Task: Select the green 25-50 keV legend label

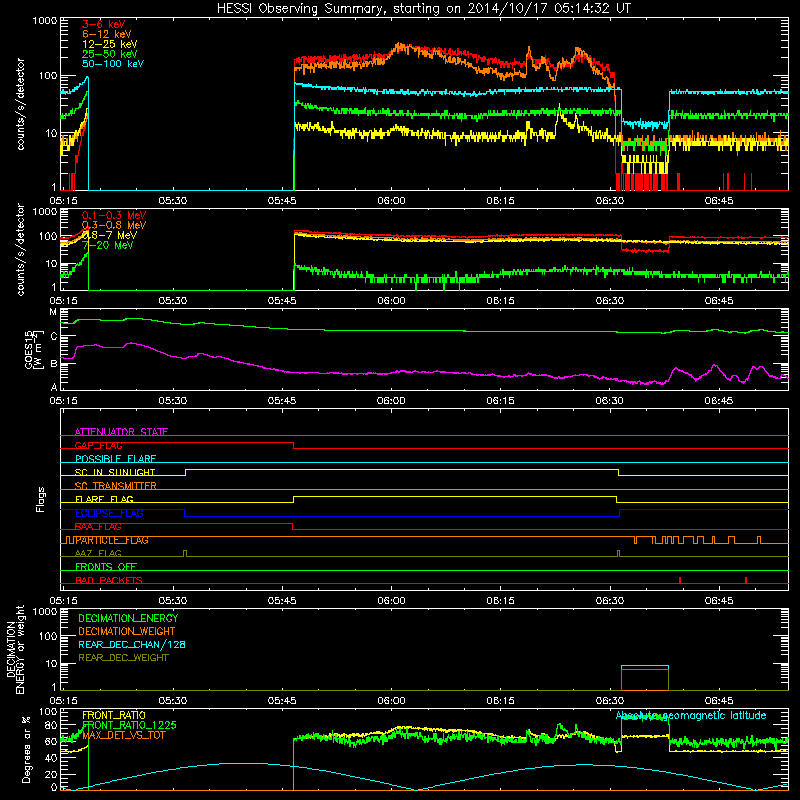Action: click(x=110, y=54)
